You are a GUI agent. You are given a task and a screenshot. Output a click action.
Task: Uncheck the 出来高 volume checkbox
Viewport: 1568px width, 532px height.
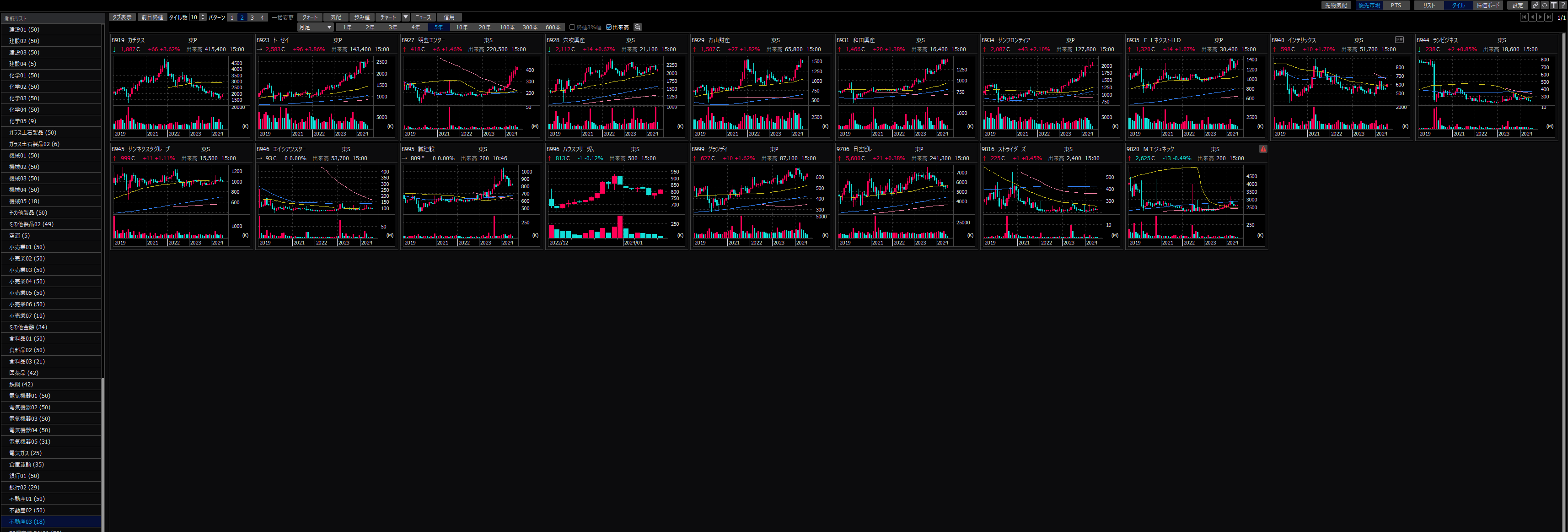point(609,27)
